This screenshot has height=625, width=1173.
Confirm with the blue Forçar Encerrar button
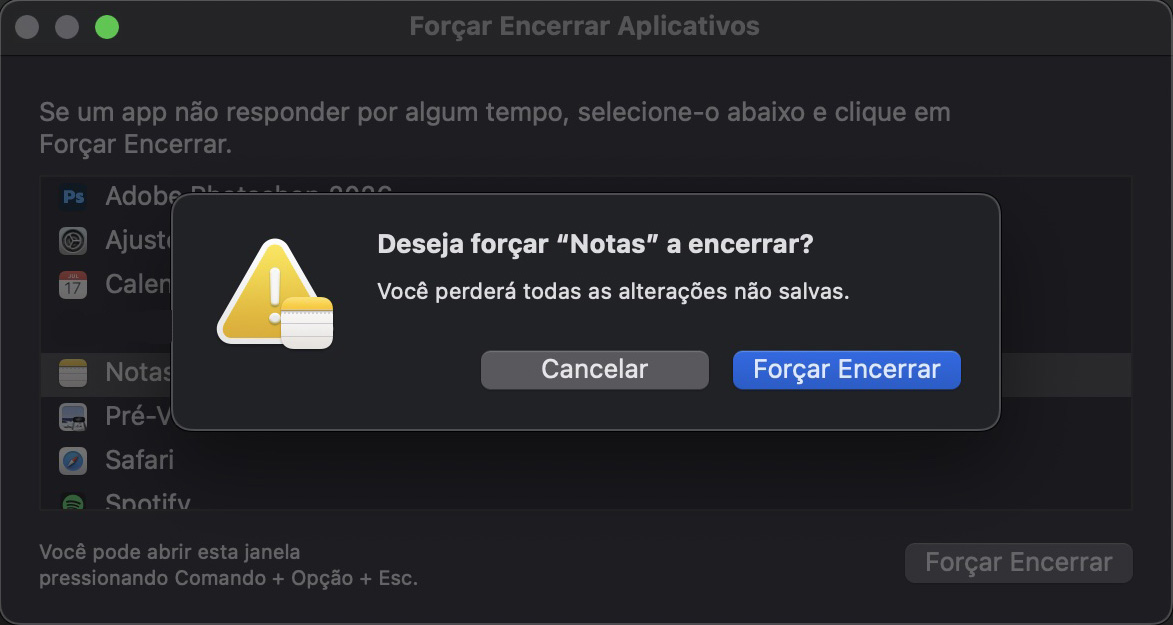pos(846,369)
